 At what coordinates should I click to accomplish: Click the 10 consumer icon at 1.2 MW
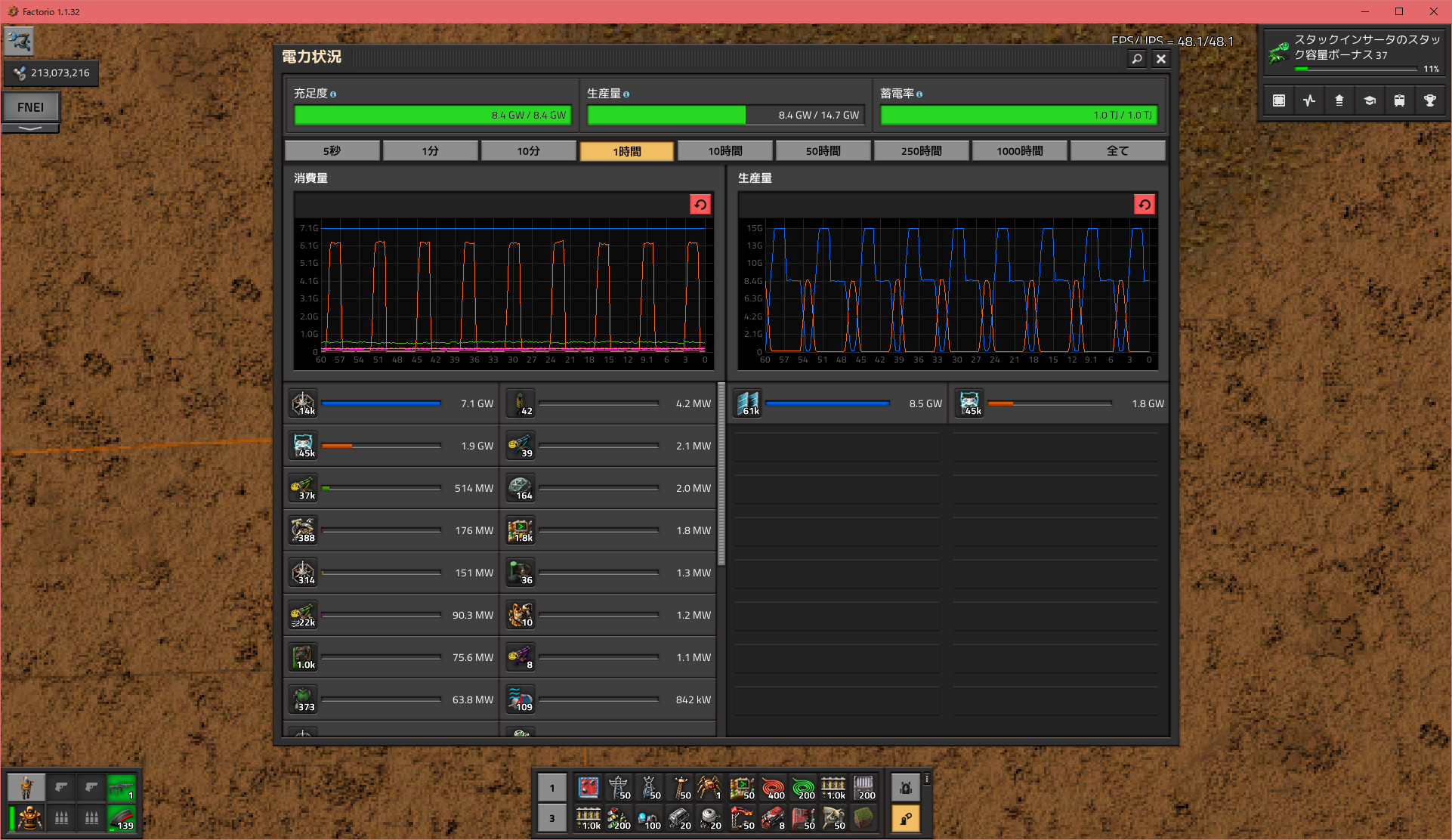click(x=521, y=615)
